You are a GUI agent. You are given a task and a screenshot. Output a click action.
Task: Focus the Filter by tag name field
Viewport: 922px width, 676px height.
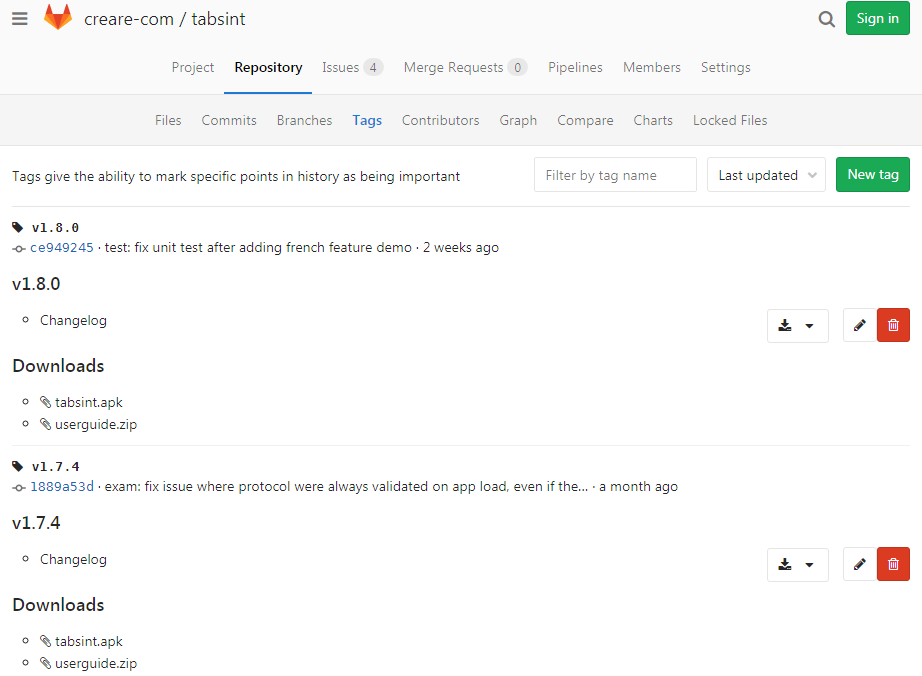pos(615,175)
